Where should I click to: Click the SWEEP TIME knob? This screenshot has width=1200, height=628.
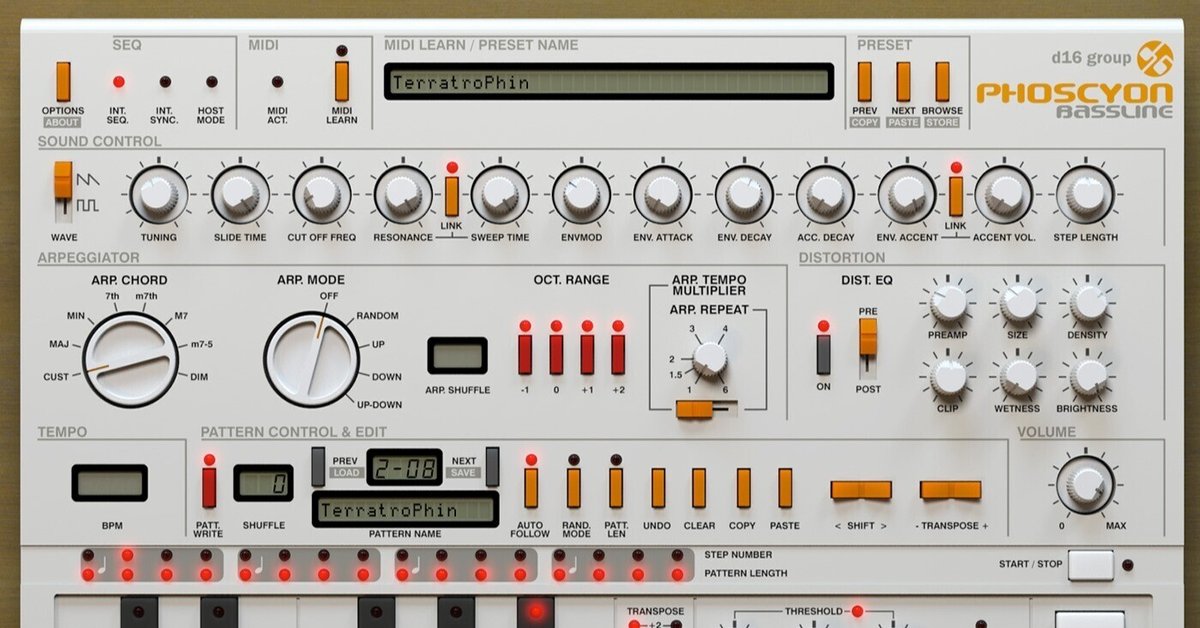pos(500,194)
